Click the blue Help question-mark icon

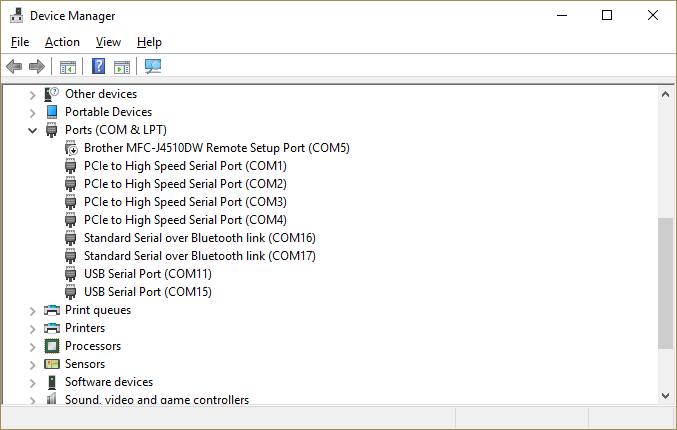click(x=98, y=66)
